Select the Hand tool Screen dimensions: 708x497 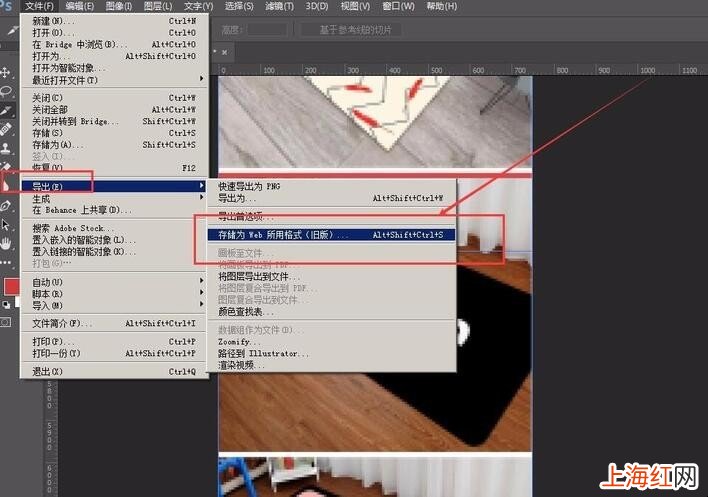coord(6,244)
